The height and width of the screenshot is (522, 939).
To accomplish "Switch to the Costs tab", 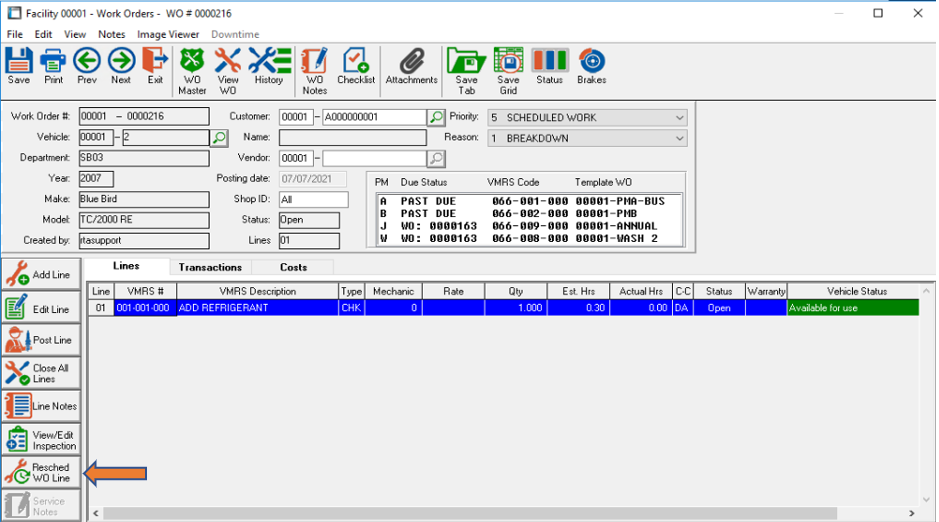I will click(x=293, y=267).
